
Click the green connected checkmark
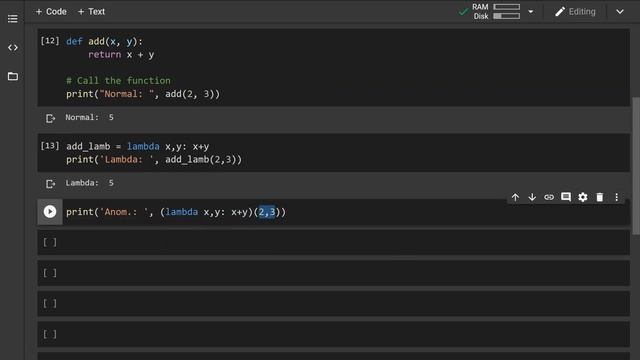(463, 12)
